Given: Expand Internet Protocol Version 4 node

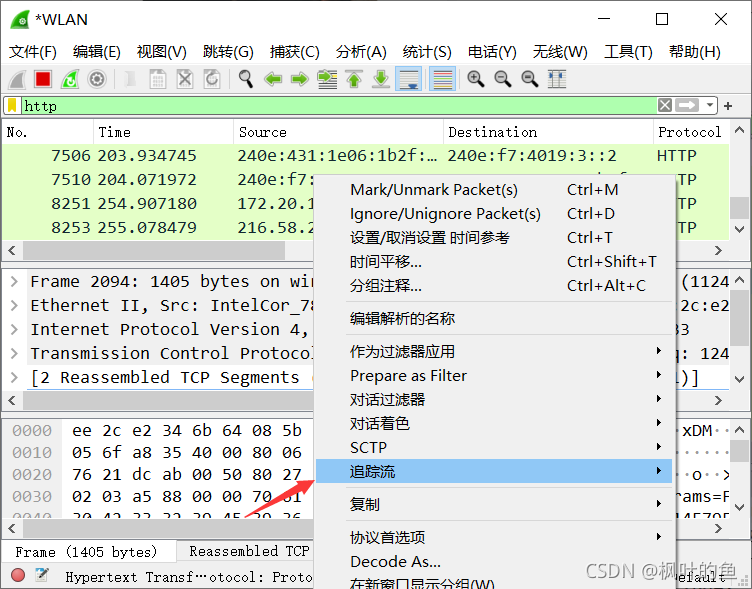Looking at the screenshot, I should [14, 329].
